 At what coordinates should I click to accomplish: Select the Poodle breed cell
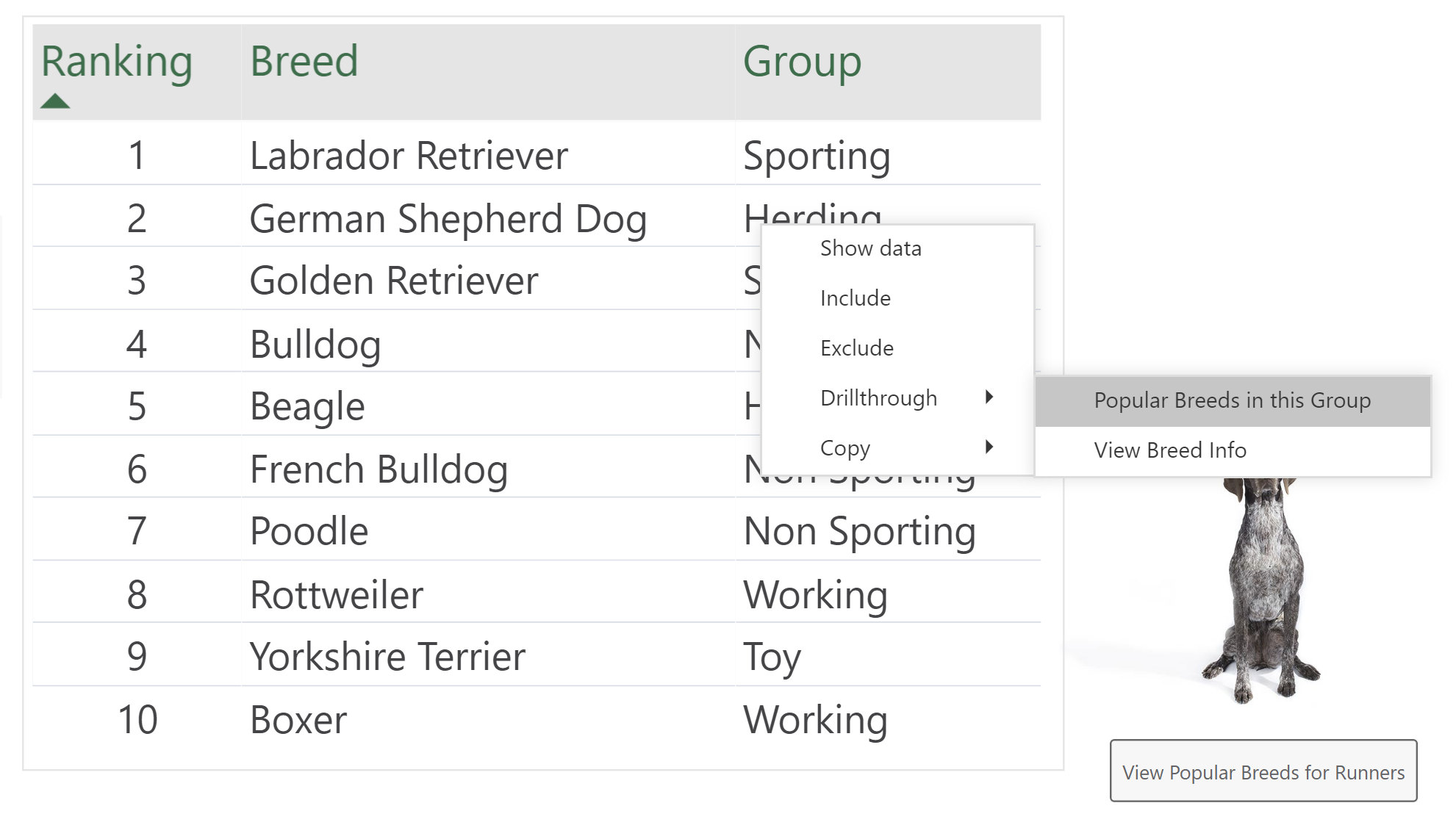pos(488,530)
